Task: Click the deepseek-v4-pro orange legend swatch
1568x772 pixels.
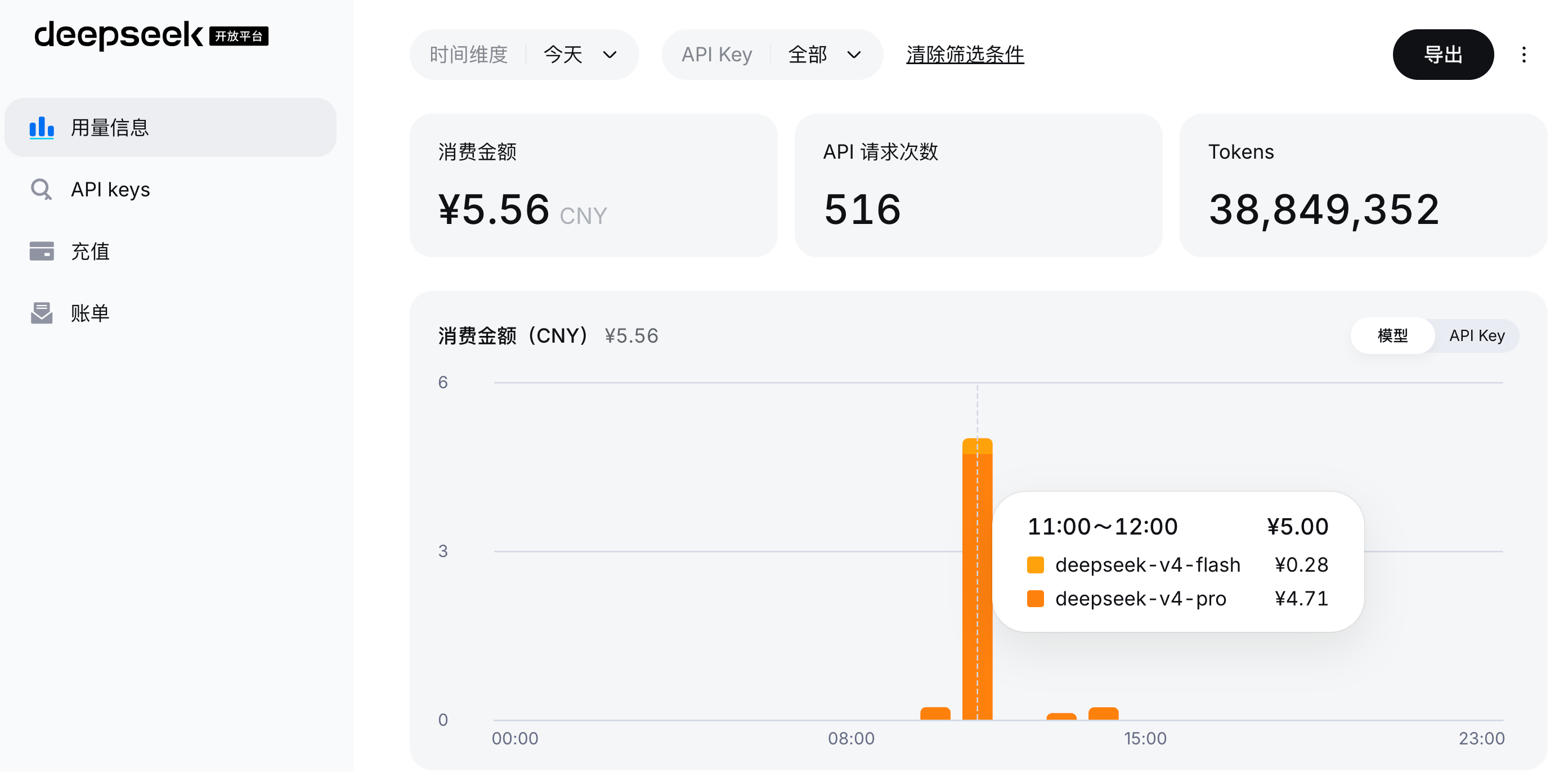Action: (1035, 599)
